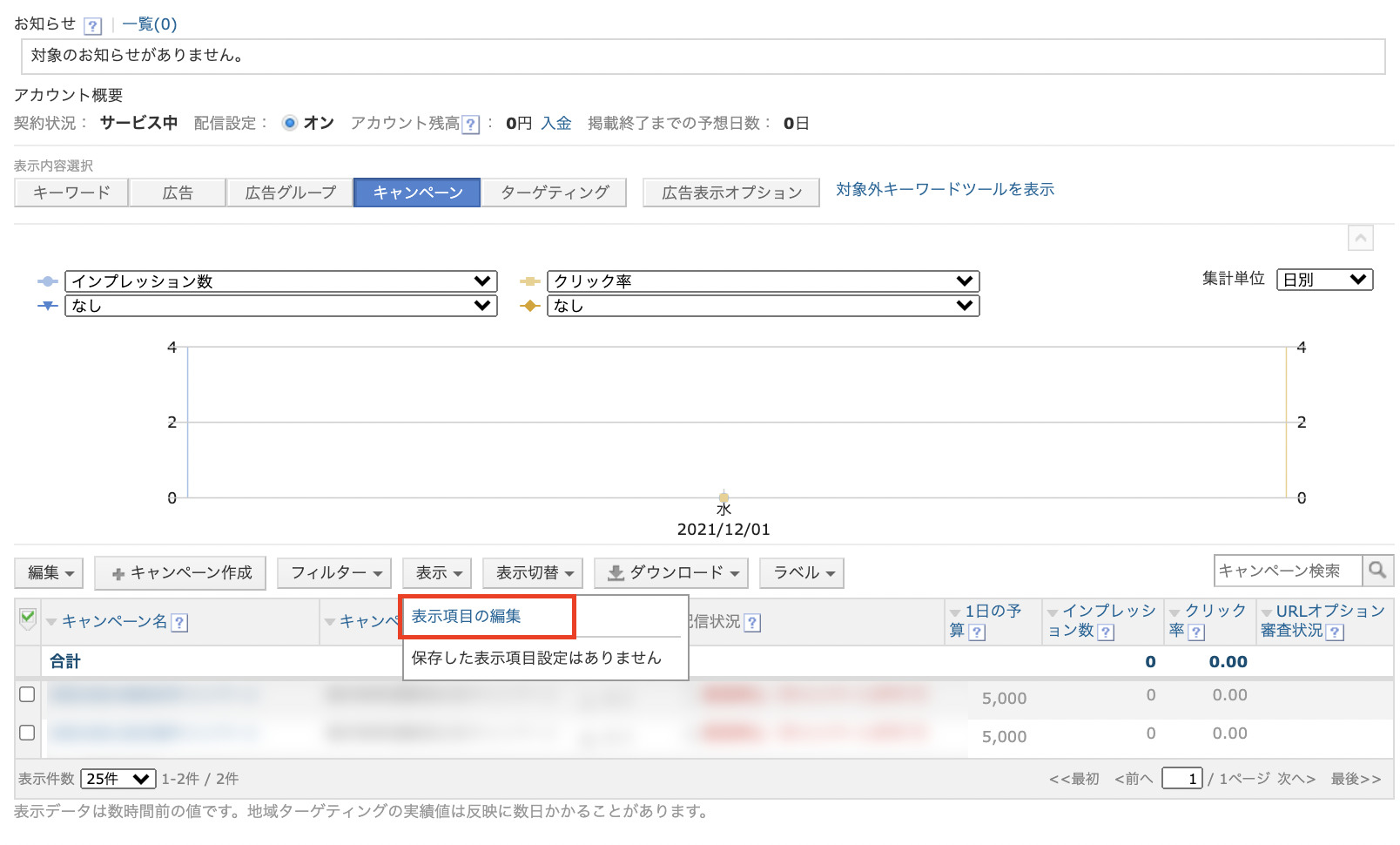Tick the second campaign row checkbox

[27, 733]
